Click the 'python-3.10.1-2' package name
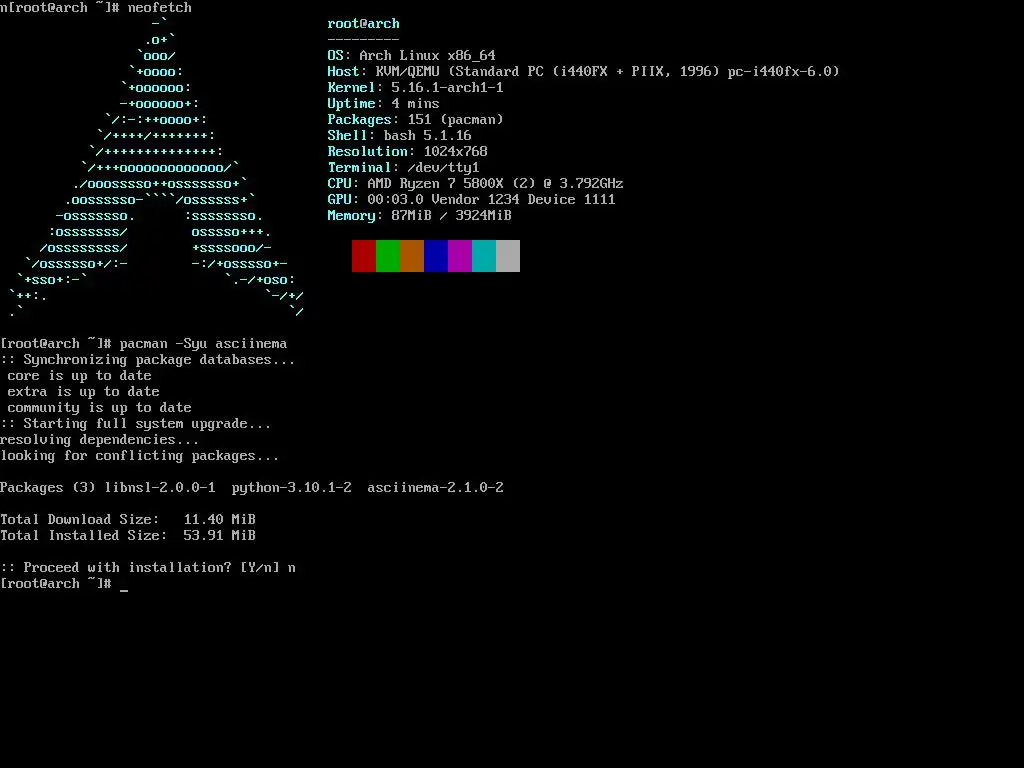This screenshot has width=1024, height=768. [291, 488]
